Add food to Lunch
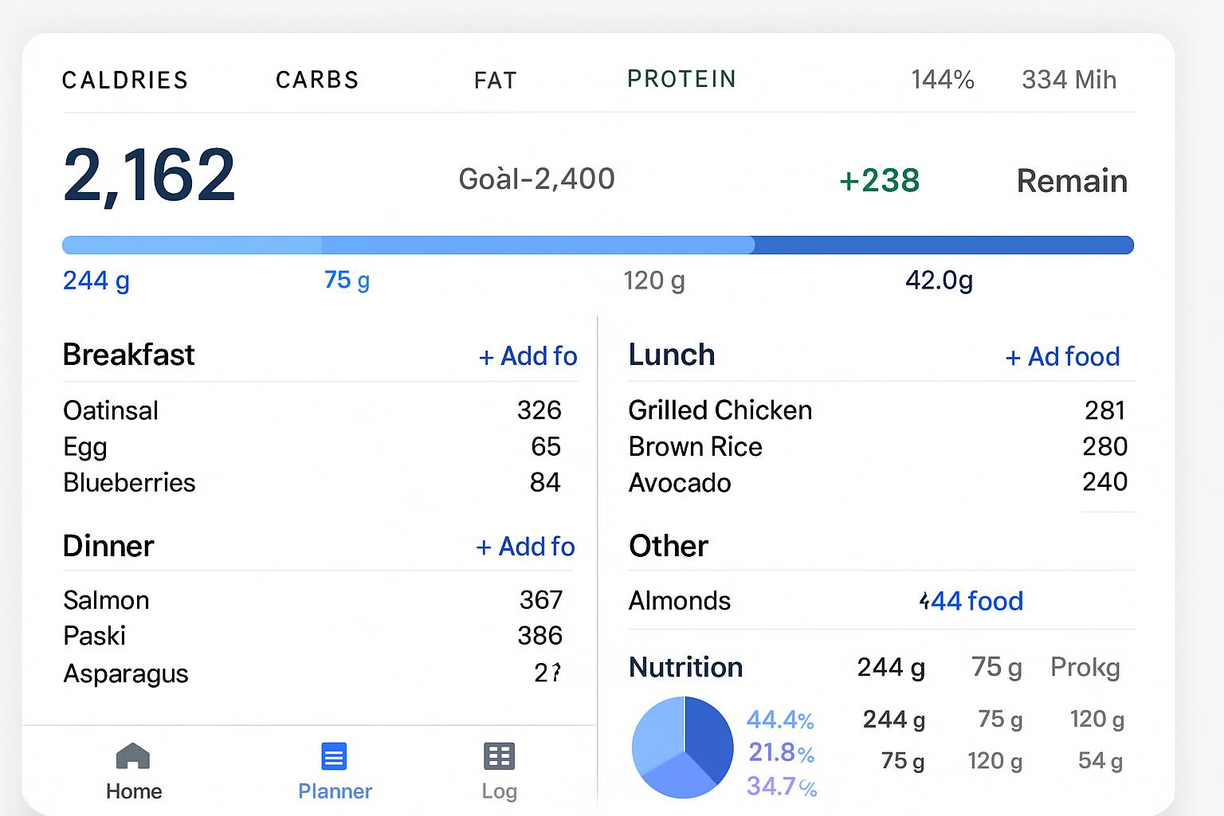Screen dimensions: 1224x816 [1062, 357]
